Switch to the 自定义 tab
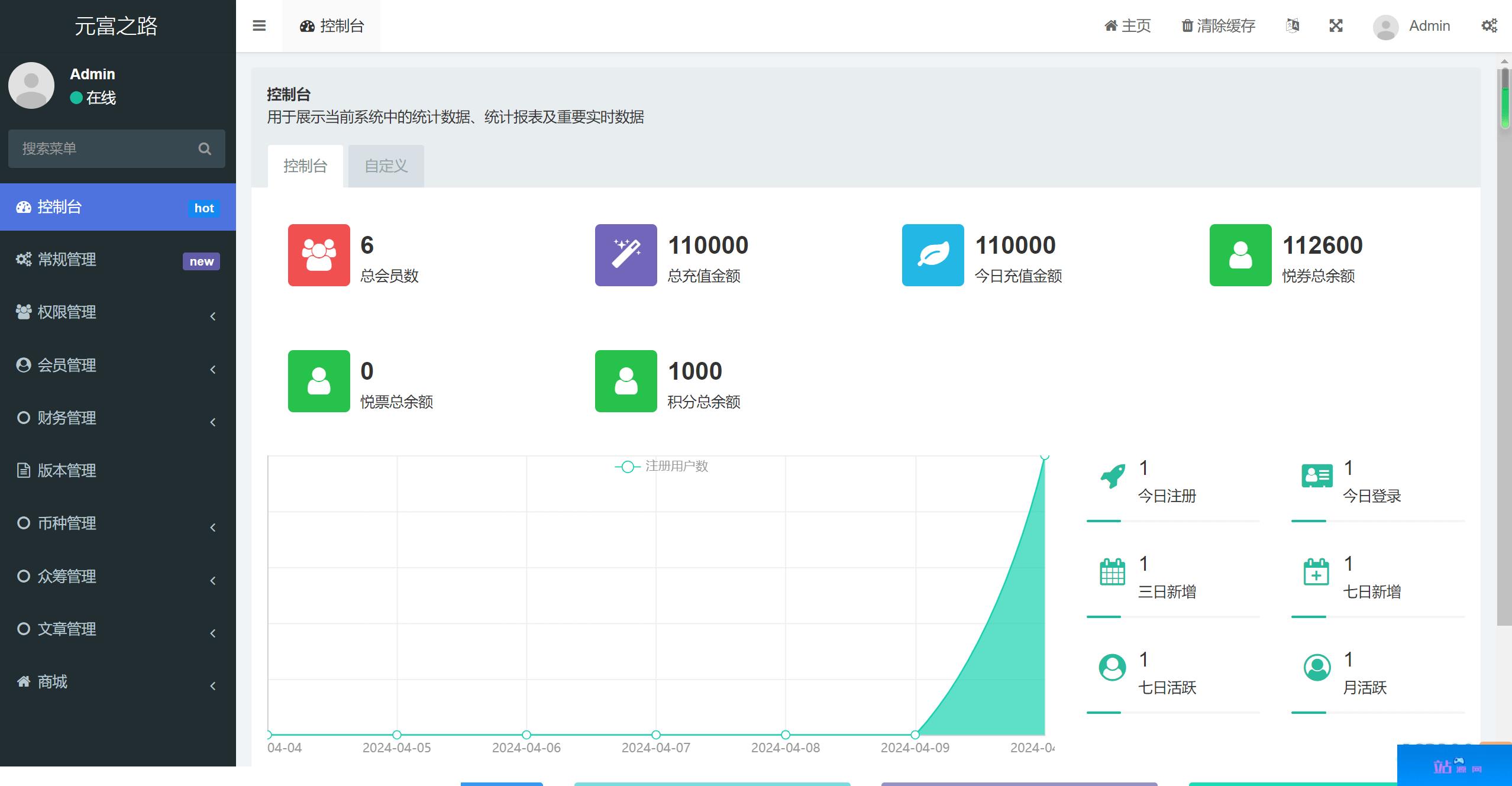 click(x=386, y=166)
